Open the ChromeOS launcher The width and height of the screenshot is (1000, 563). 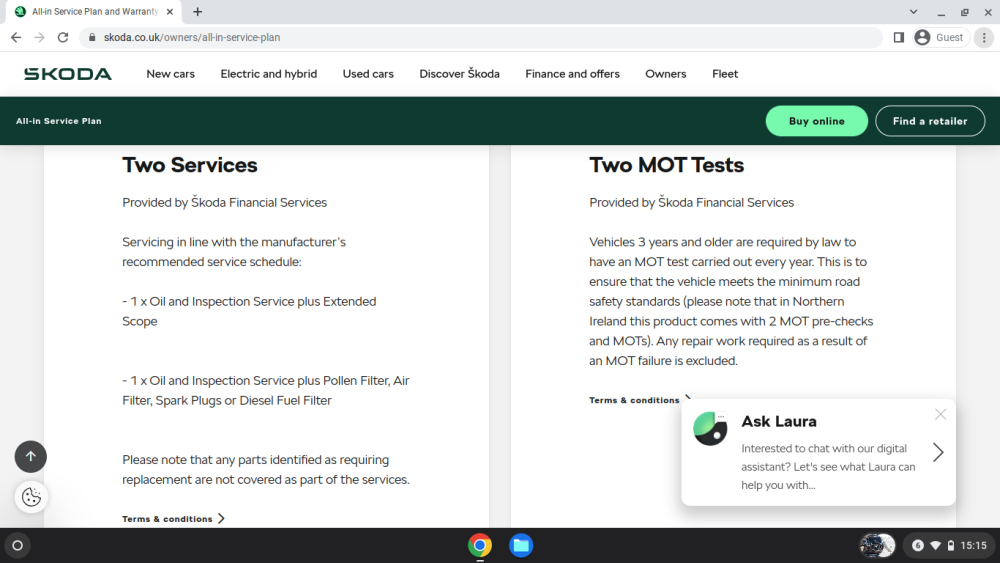[18, 546]
